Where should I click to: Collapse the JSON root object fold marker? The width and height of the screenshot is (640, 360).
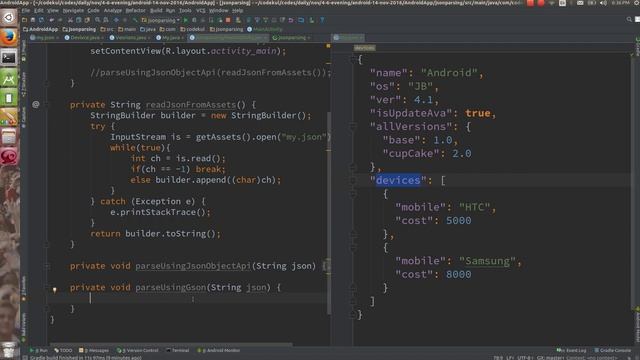(353, 60)
